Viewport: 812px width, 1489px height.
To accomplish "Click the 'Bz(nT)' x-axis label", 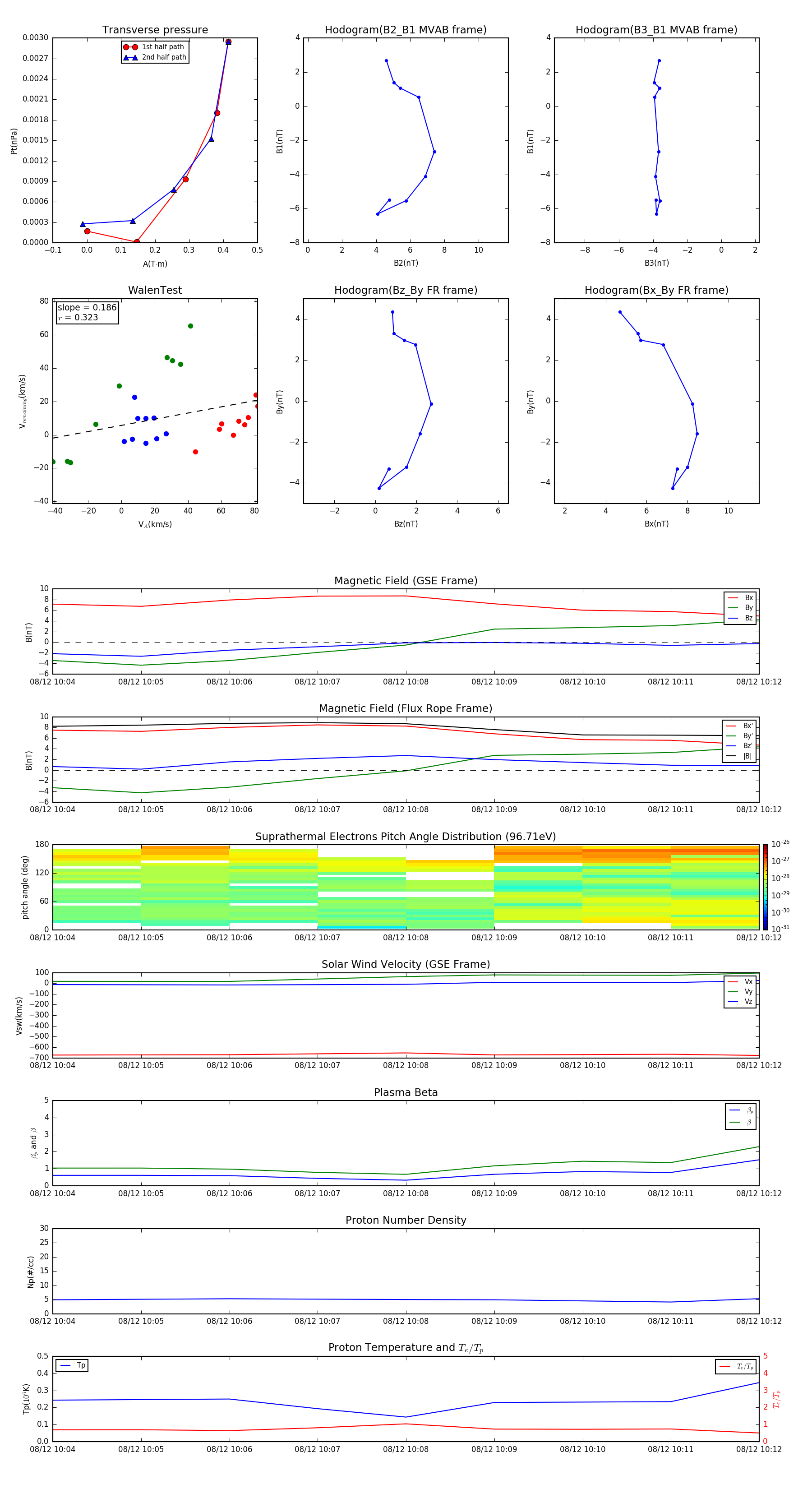I will point(406,524).
